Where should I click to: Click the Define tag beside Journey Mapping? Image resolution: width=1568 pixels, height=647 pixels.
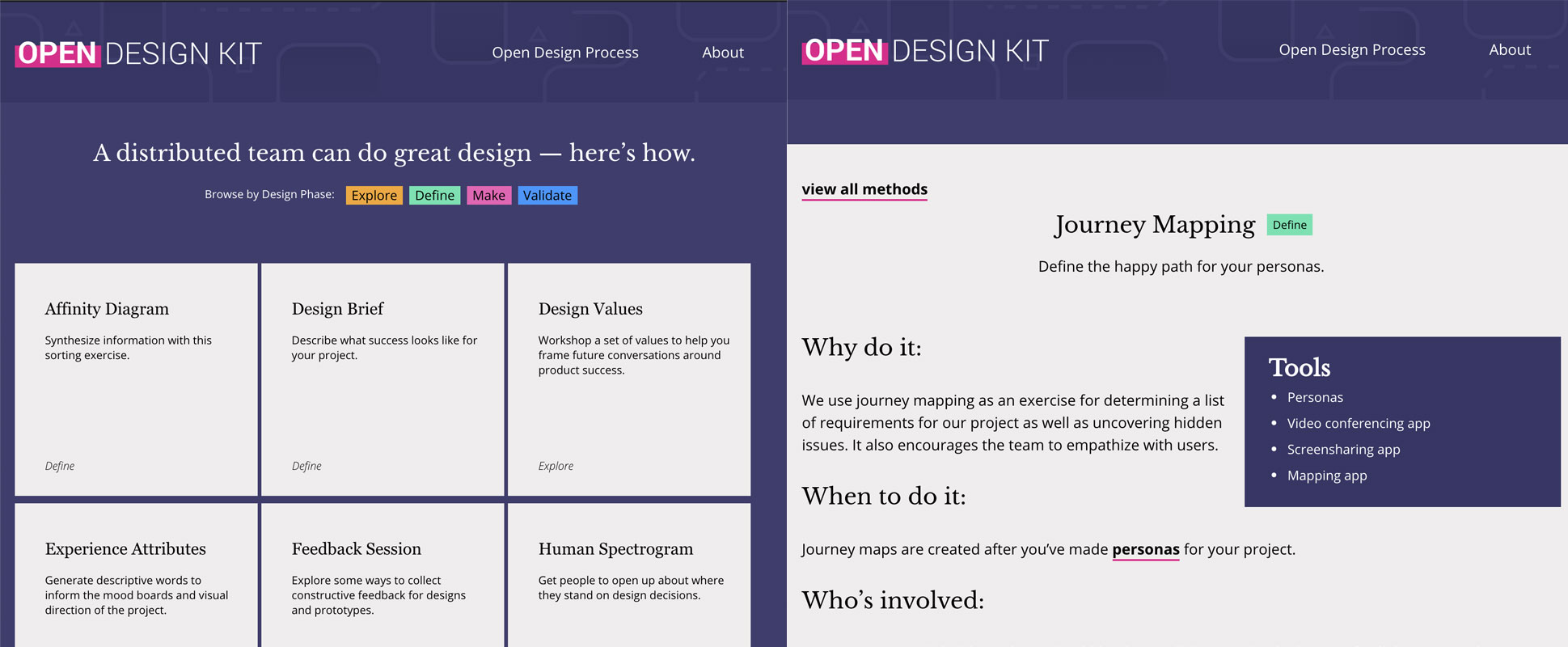pyautogui.click(x=1289, y=225)
